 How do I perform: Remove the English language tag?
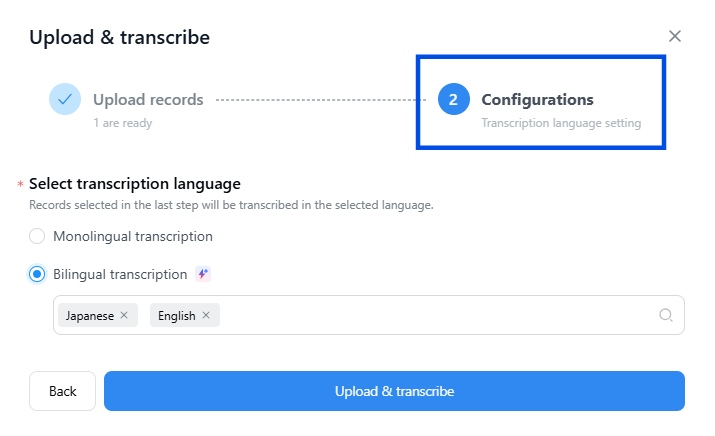pyautogui.click(x=206, y=315)
